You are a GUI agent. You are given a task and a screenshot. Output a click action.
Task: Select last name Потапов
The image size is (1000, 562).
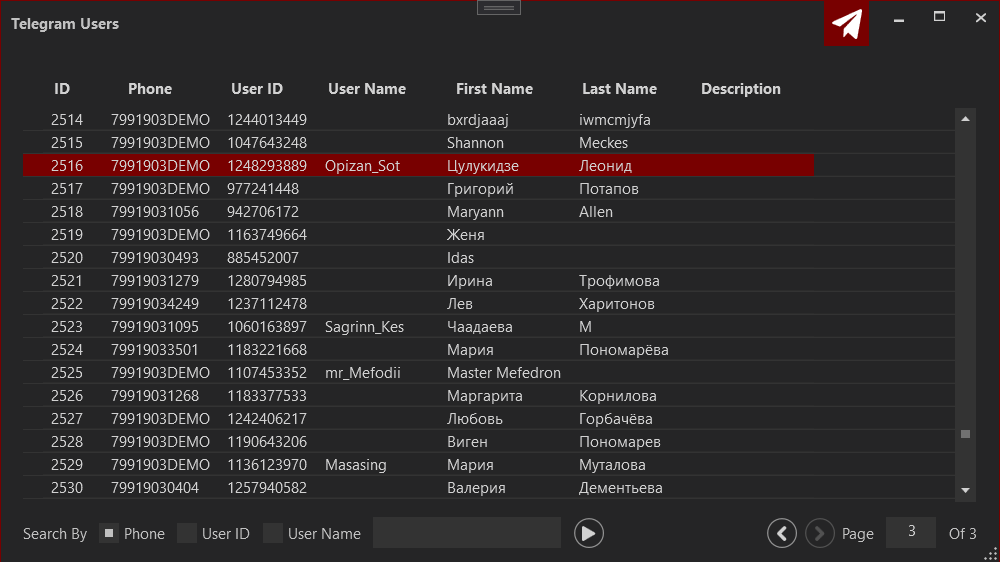608,189
